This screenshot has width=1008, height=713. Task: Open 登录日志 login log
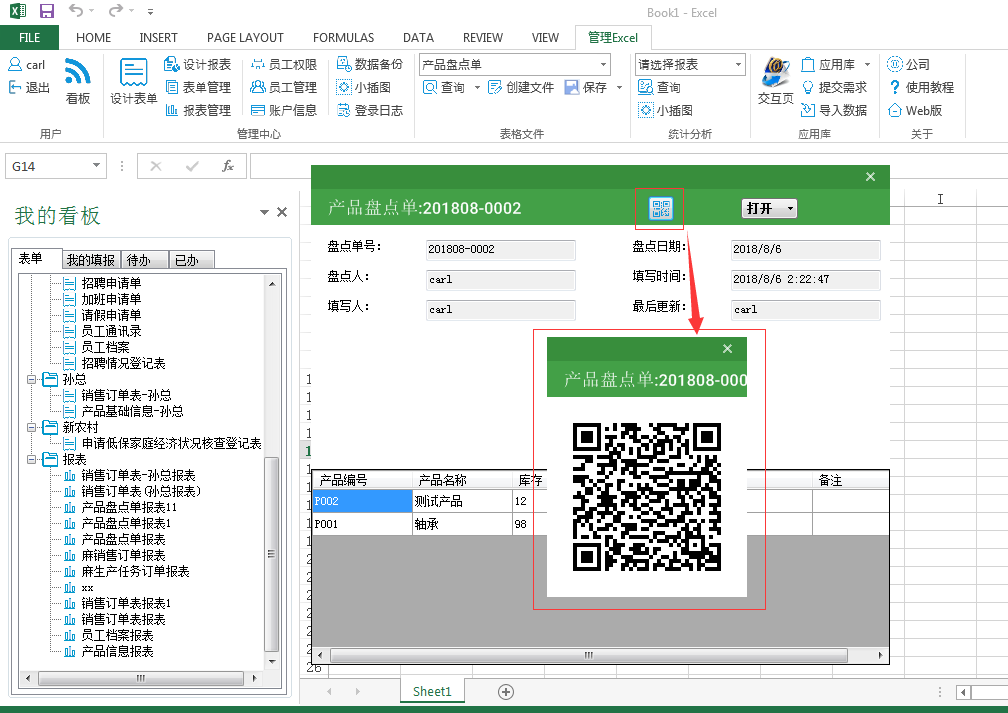[369, 111]
